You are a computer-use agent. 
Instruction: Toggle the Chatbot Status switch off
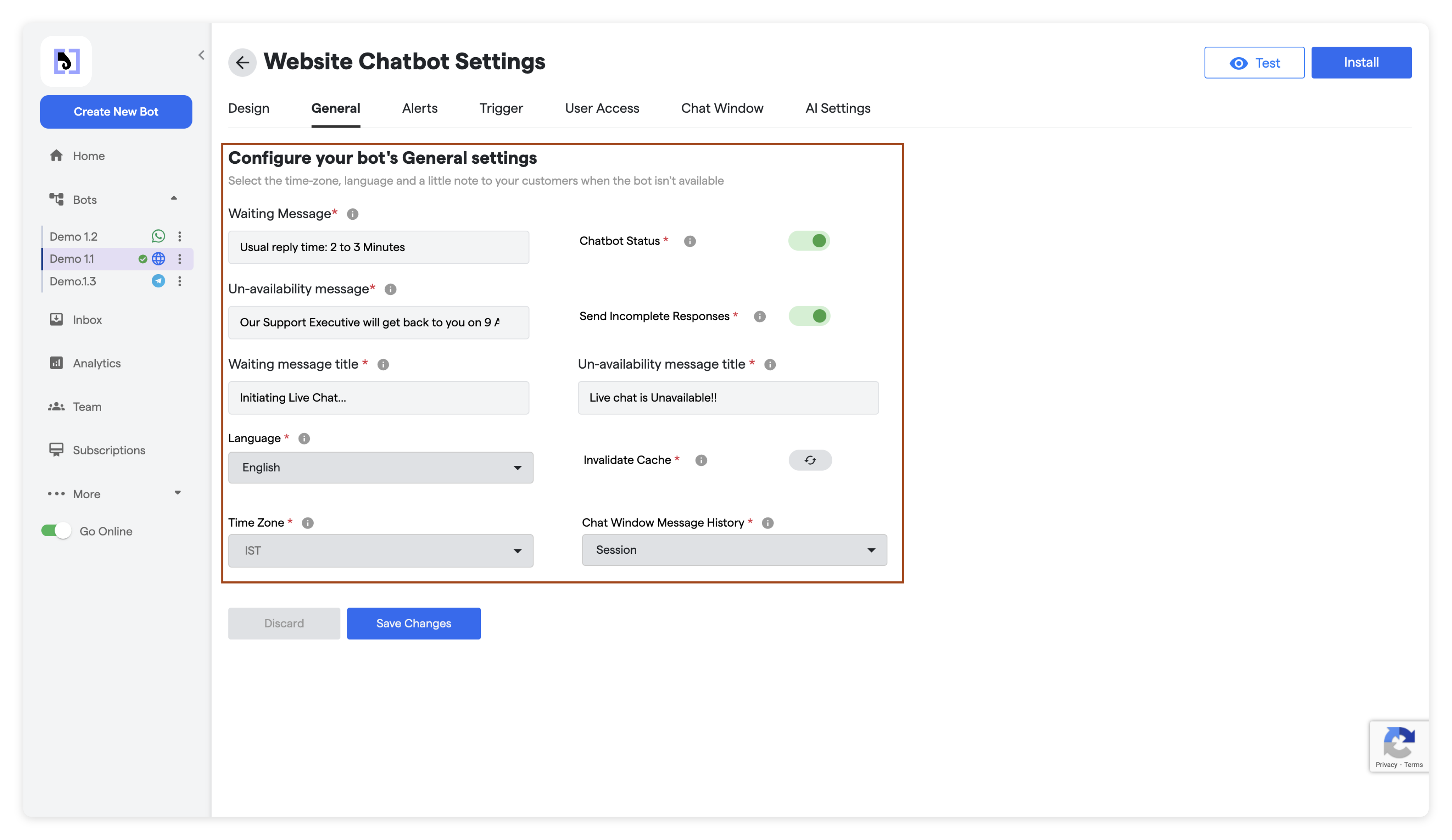click(x=809, y=241)
